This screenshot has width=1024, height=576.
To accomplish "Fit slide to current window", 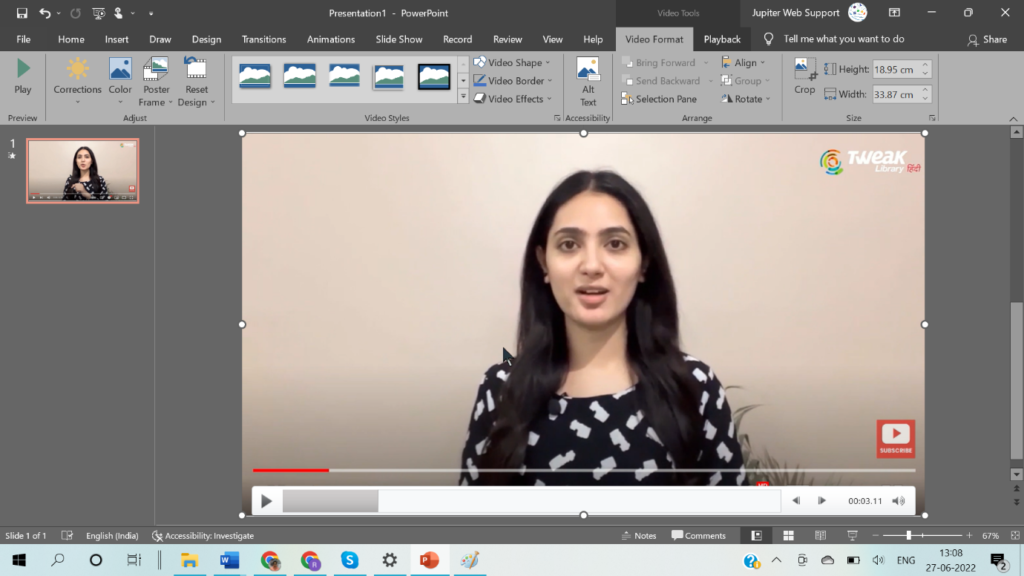I will (1015, 536).
